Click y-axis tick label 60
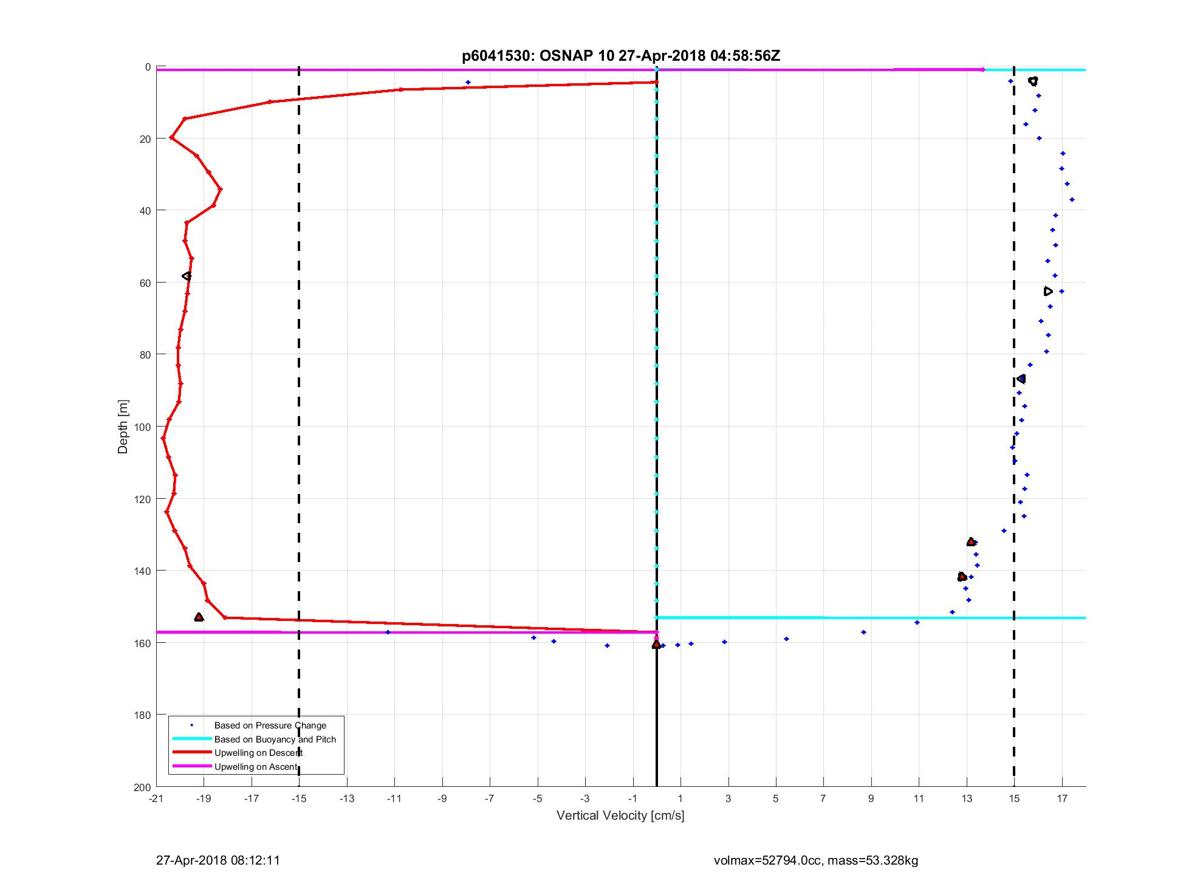The width and height of the screenshot is (1200, 885). 144,283
